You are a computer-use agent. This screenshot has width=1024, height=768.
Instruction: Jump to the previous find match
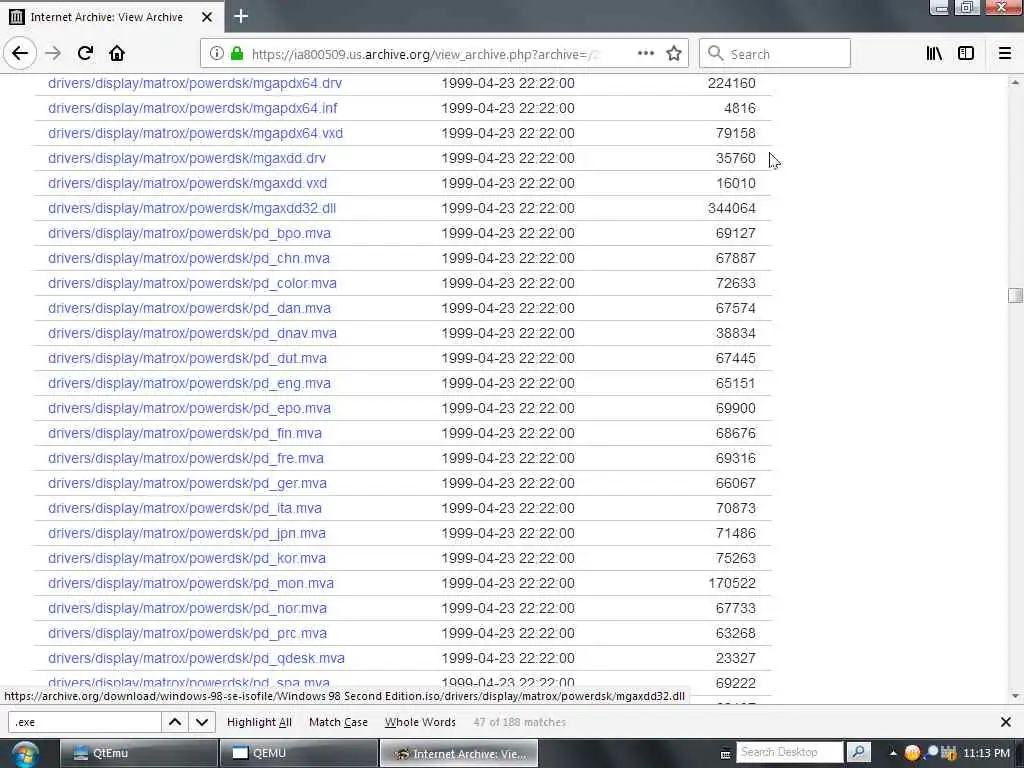[x=175, y=722]
